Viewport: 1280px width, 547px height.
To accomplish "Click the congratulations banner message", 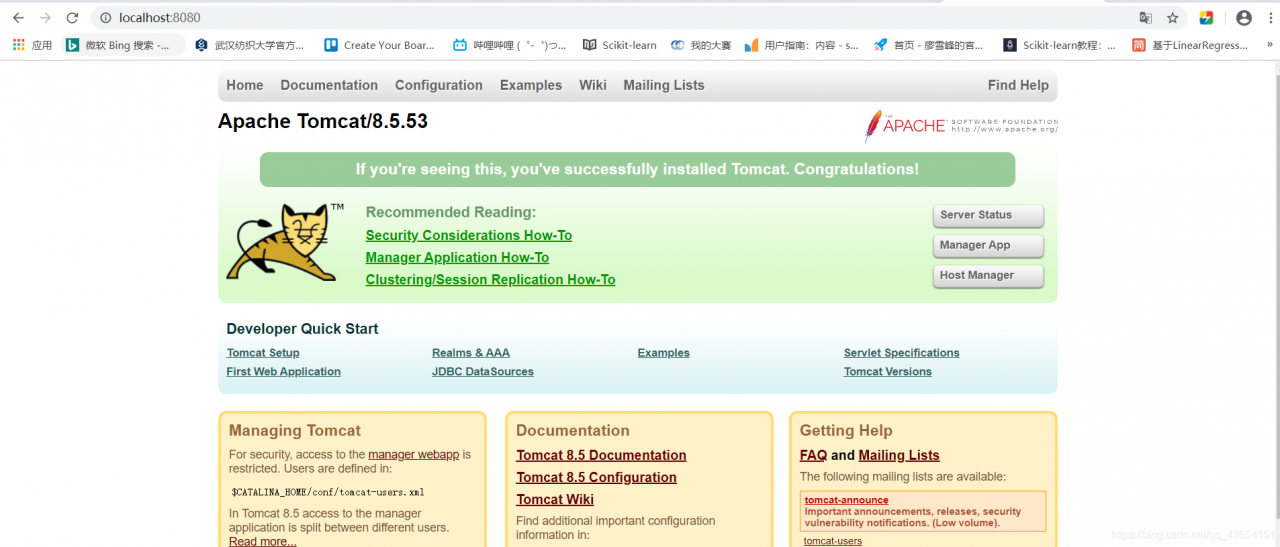I will pos(637,169).
